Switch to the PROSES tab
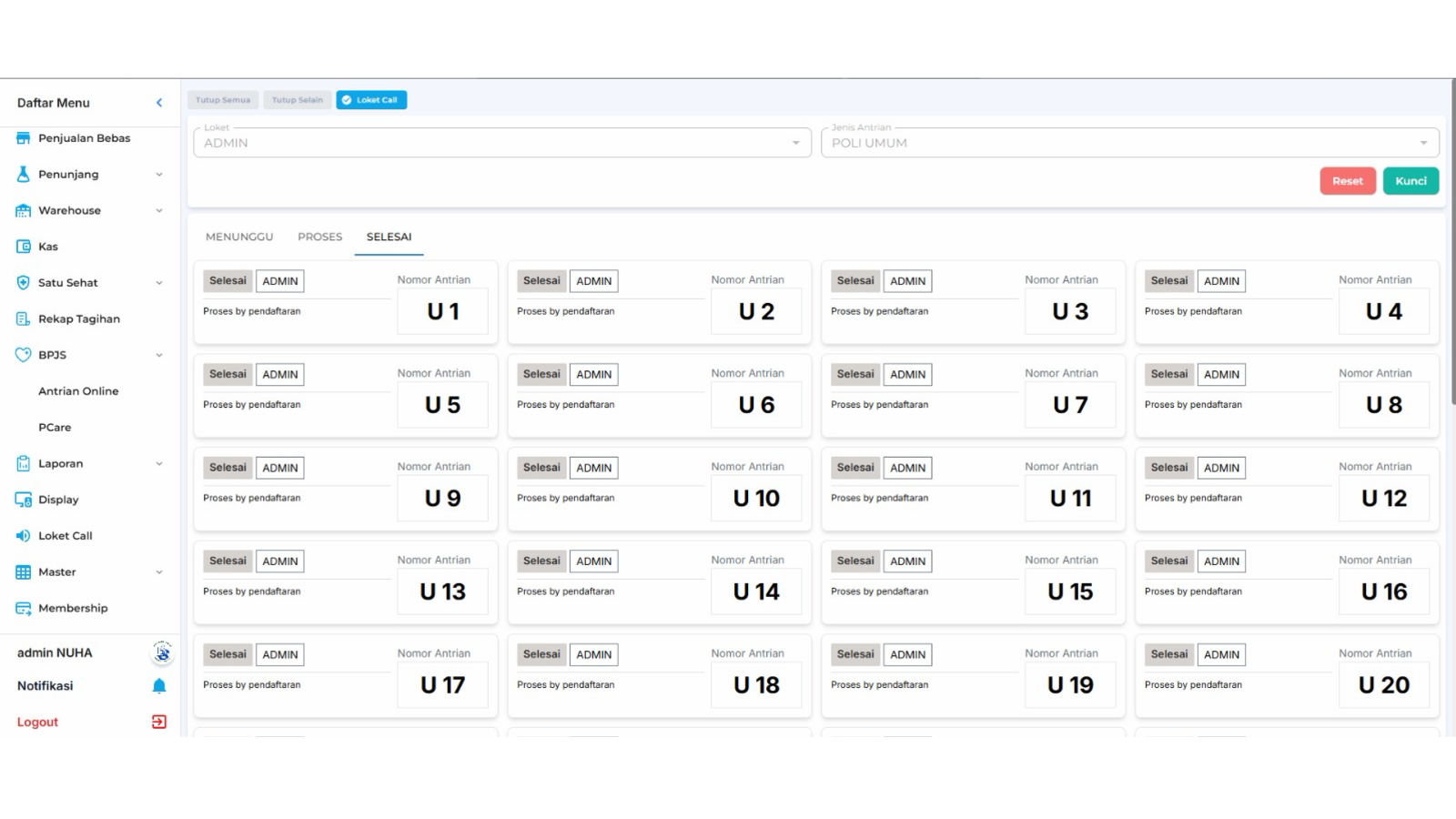 [320, 237]
